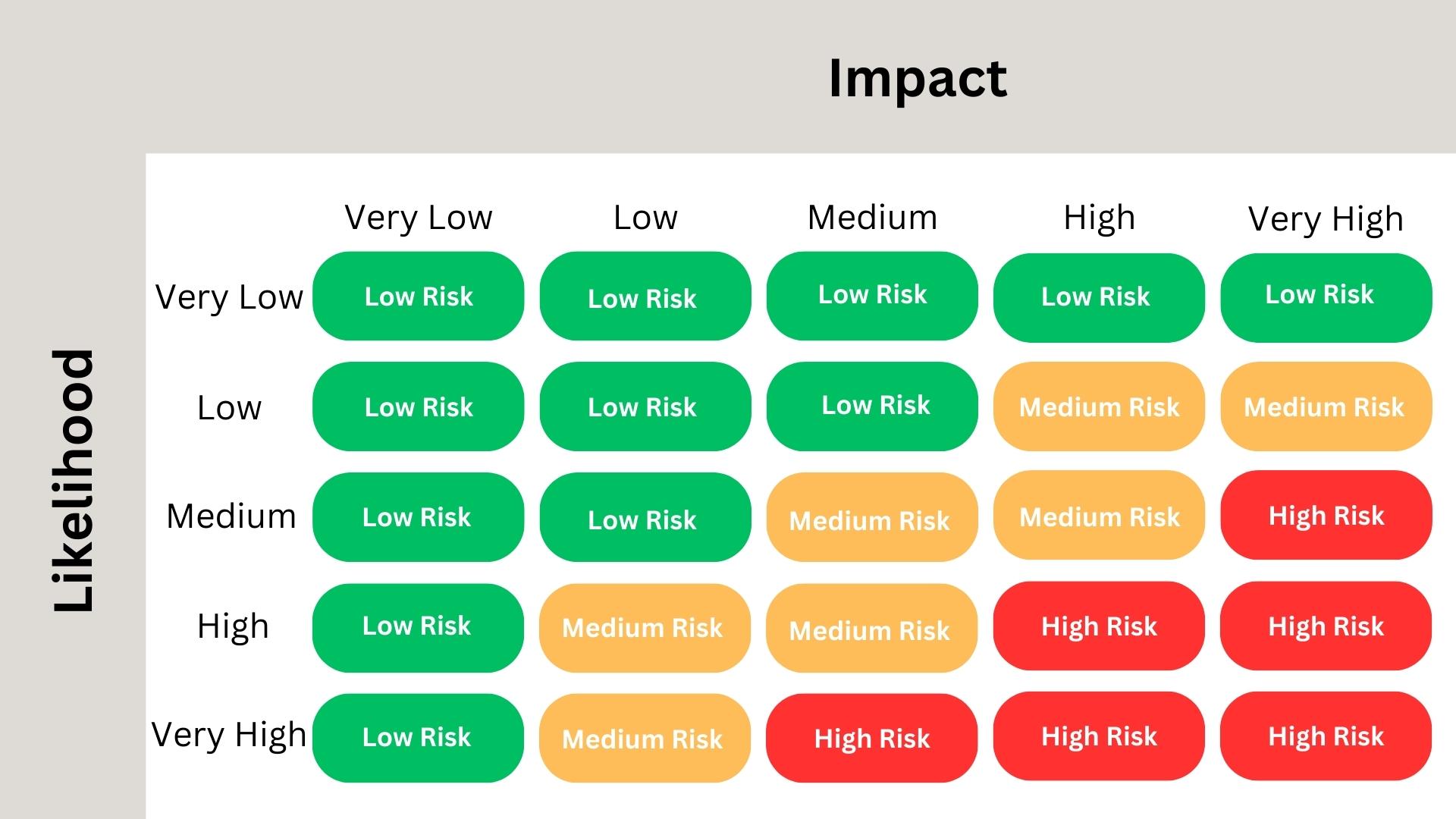Click High Risk cell in Medium likelihood row
The width and height of the screenshot is (1456, 819).
pos(1326,516)
